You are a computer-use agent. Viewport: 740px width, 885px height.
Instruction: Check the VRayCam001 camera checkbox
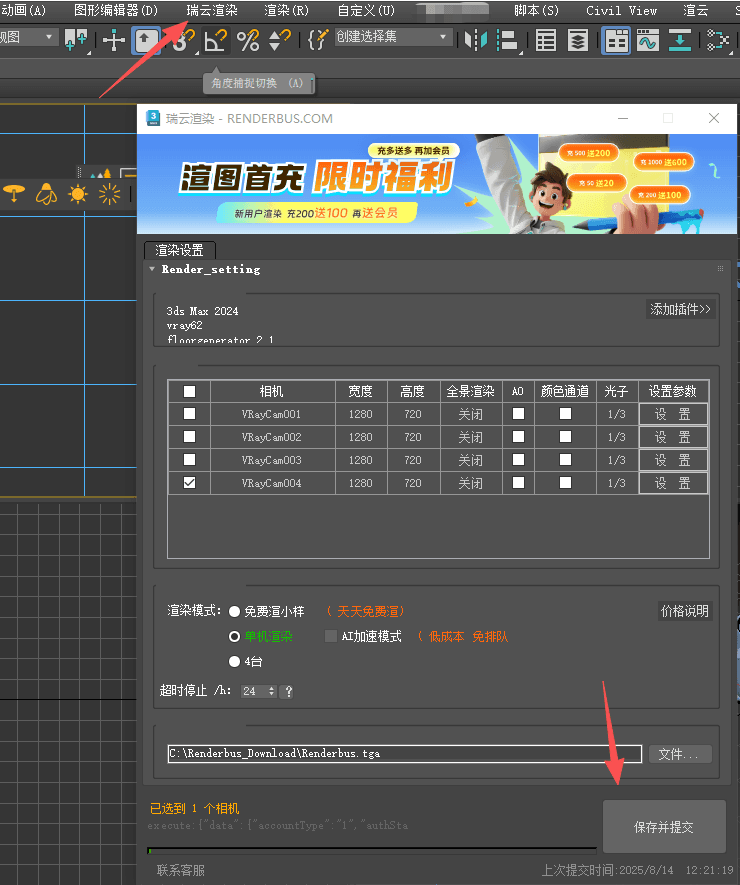pos(190,414)
